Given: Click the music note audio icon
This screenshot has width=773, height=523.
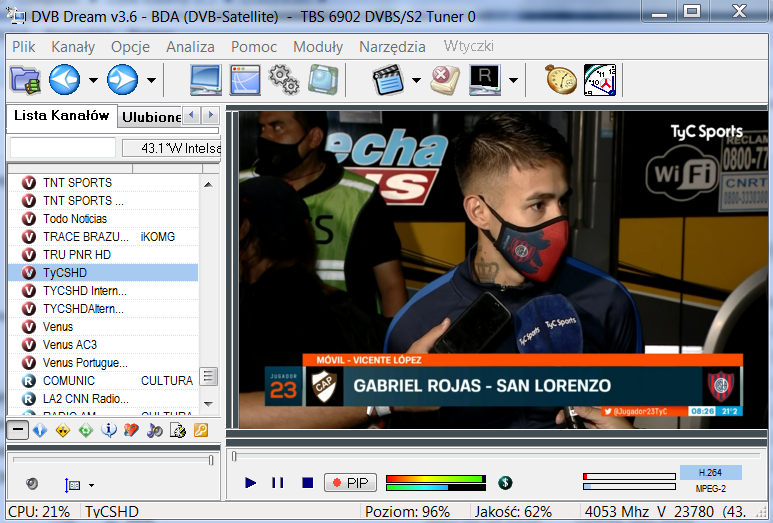Looking at the screenshot, I should click(x=154, y=430).
